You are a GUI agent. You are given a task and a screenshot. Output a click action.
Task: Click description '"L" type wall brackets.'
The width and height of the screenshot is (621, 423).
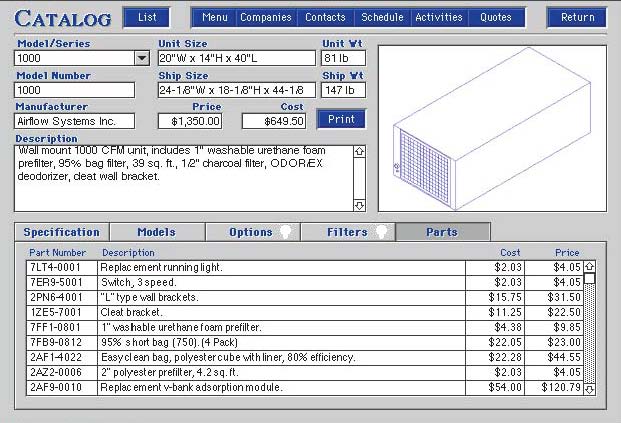pos(149,297)
